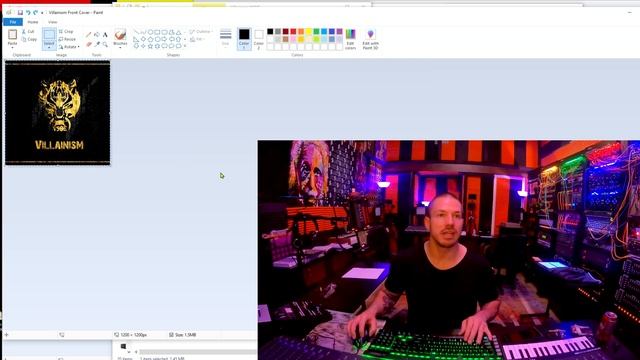Viewport: 640px width, 360px height.
Task: Click the Resize button
Action: click(67, 39)
